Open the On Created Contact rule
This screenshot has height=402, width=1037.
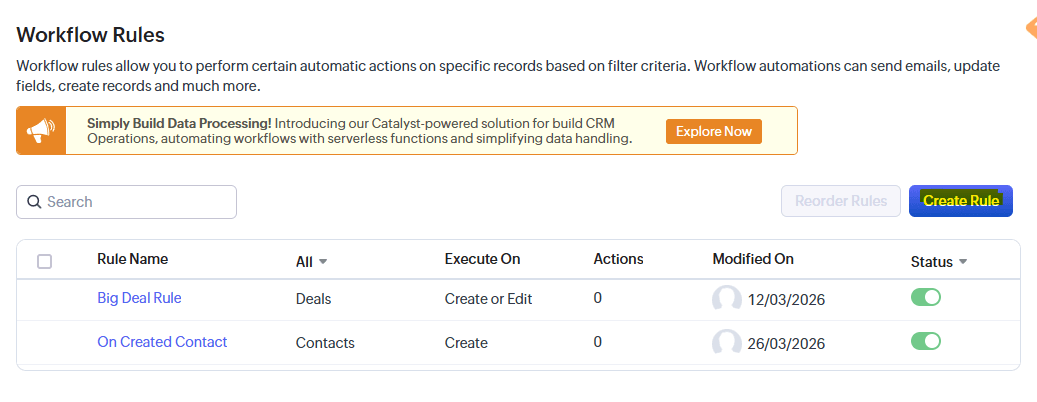click(162, 342)
